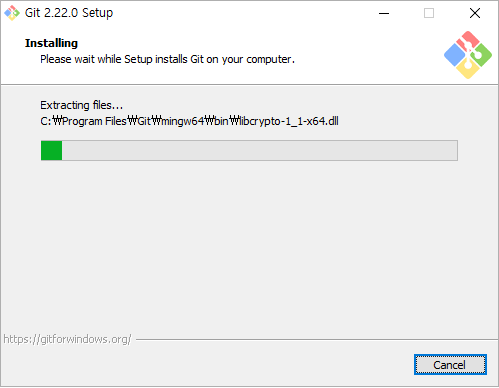Select the bold 'Installing' heading
Image resolution: width=499 pixels, height=388 pixels.
(51, 43)
